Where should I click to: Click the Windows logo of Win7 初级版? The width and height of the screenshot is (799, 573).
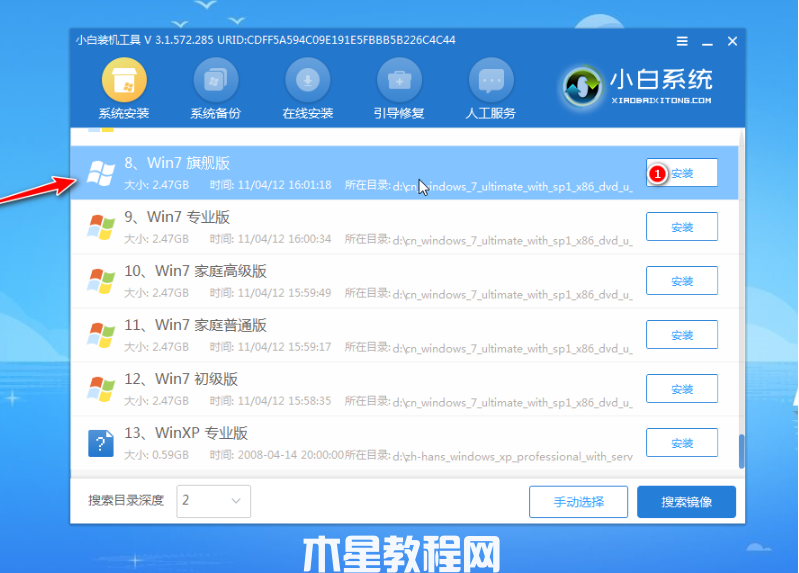pyautogui.click(x=101, y=389)
